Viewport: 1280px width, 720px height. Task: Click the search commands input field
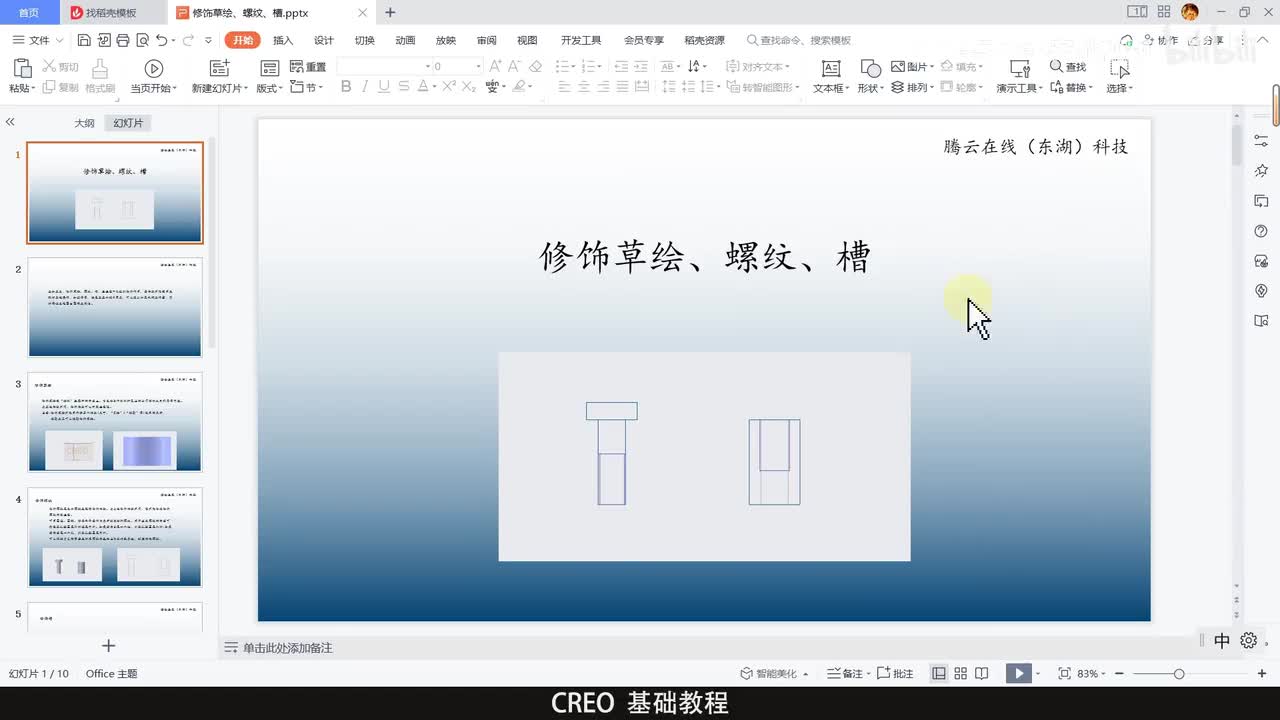coord(798,40)
